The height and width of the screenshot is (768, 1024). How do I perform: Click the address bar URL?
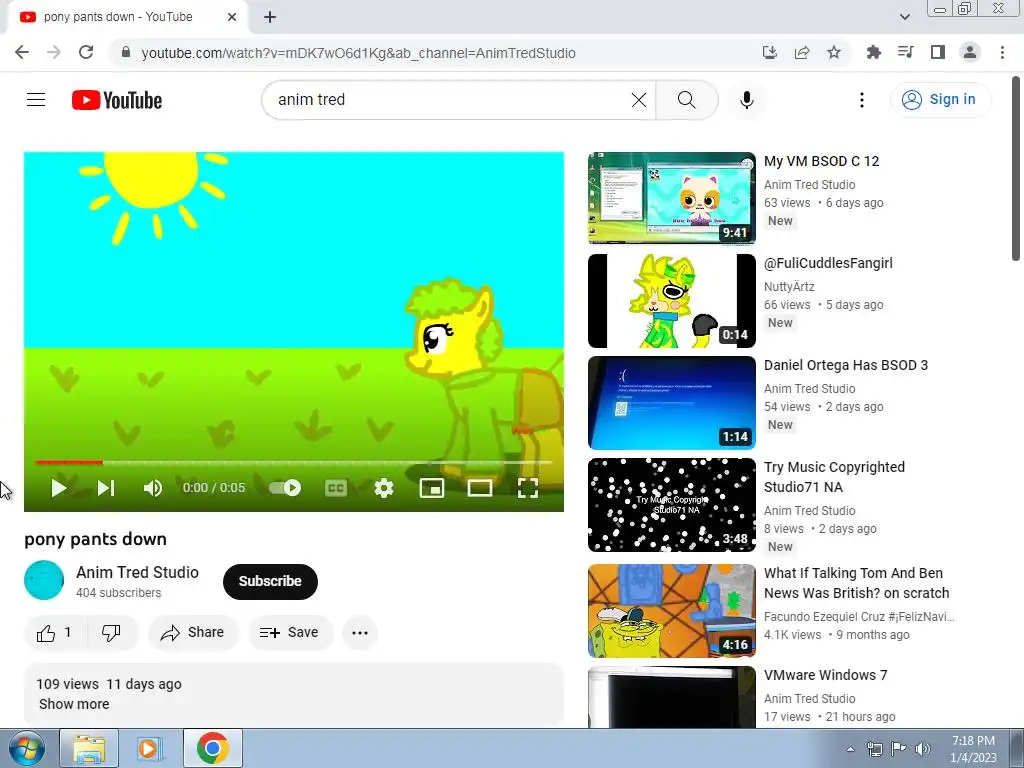[359, 54]
